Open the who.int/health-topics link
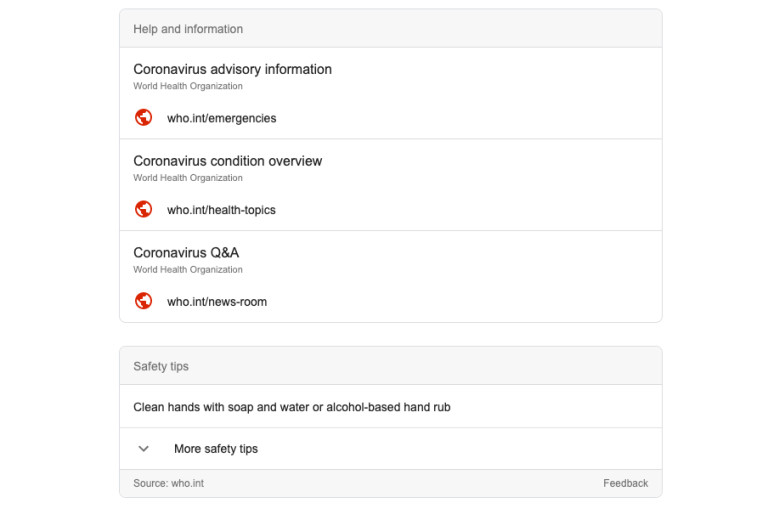The height and width of the screenshot is (514, 768). pos(221,210)
